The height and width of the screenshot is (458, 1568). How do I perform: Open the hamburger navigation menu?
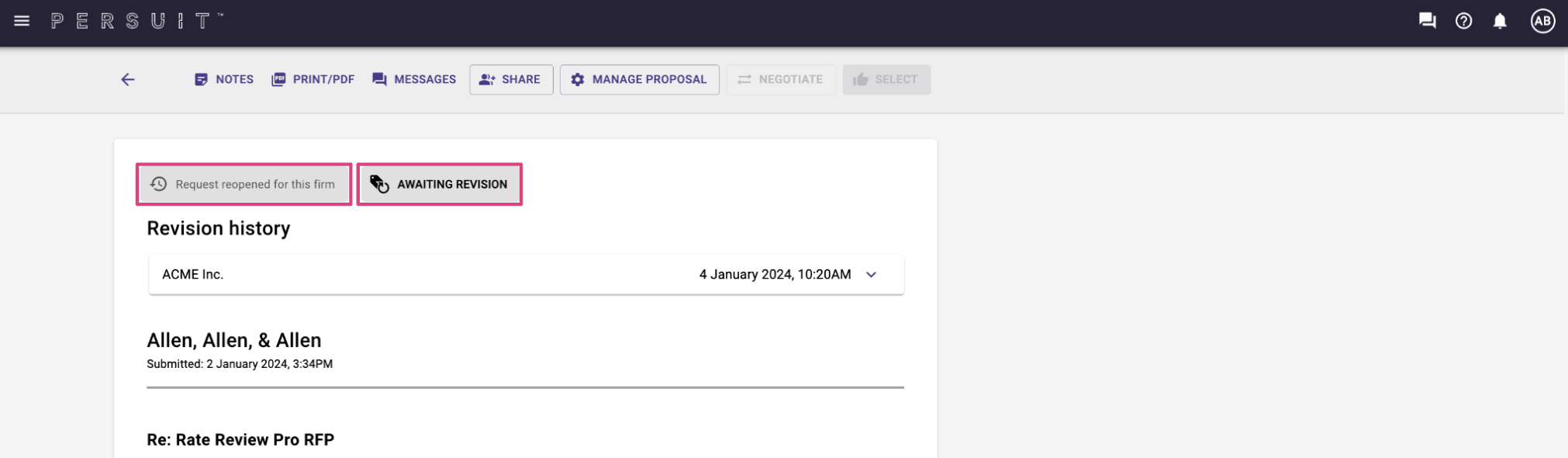pyautogui.click(x=22, y=21)
